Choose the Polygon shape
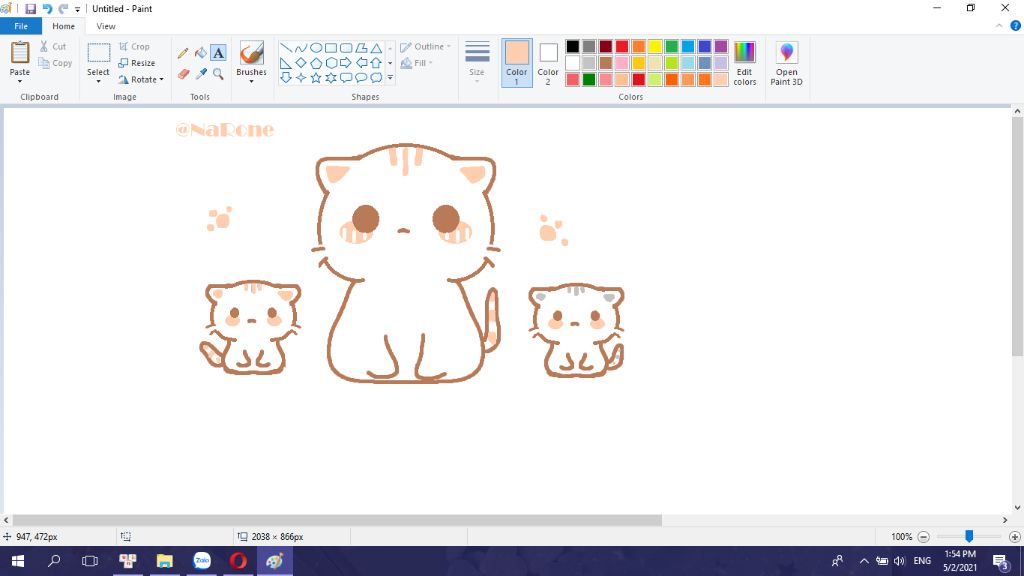 [360, 48]
